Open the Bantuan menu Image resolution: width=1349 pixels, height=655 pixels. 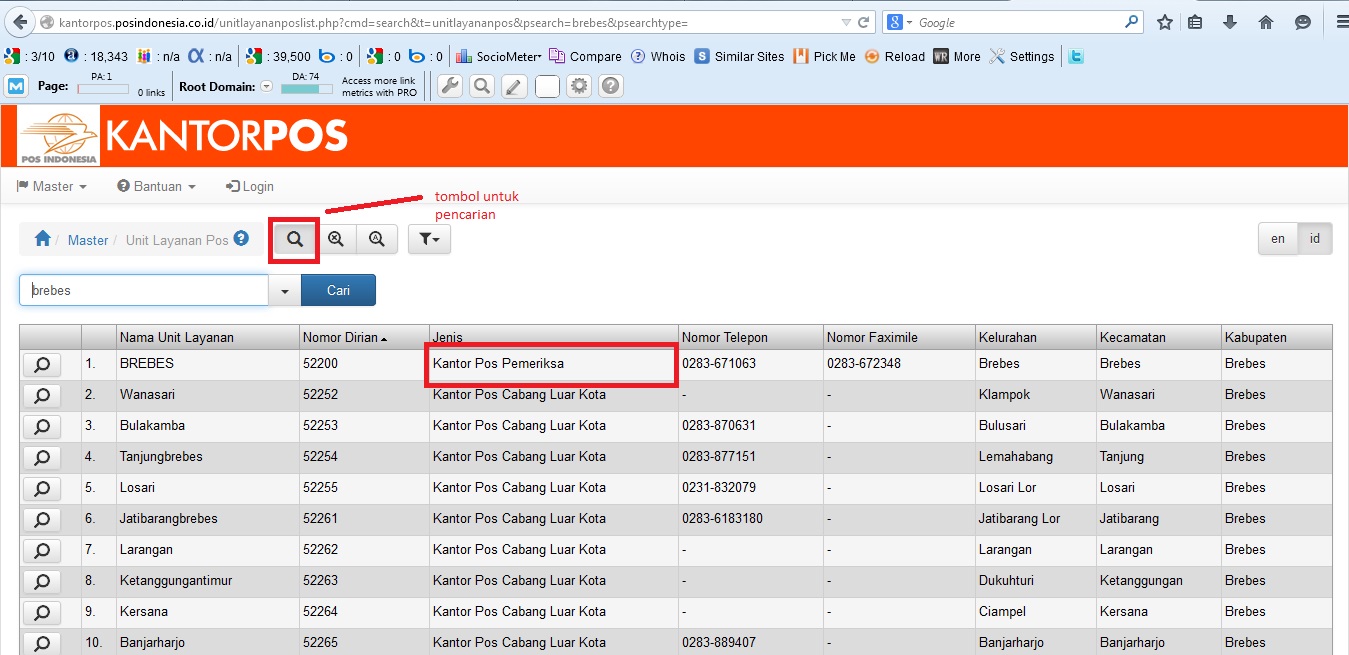click(x=156, y=186)
